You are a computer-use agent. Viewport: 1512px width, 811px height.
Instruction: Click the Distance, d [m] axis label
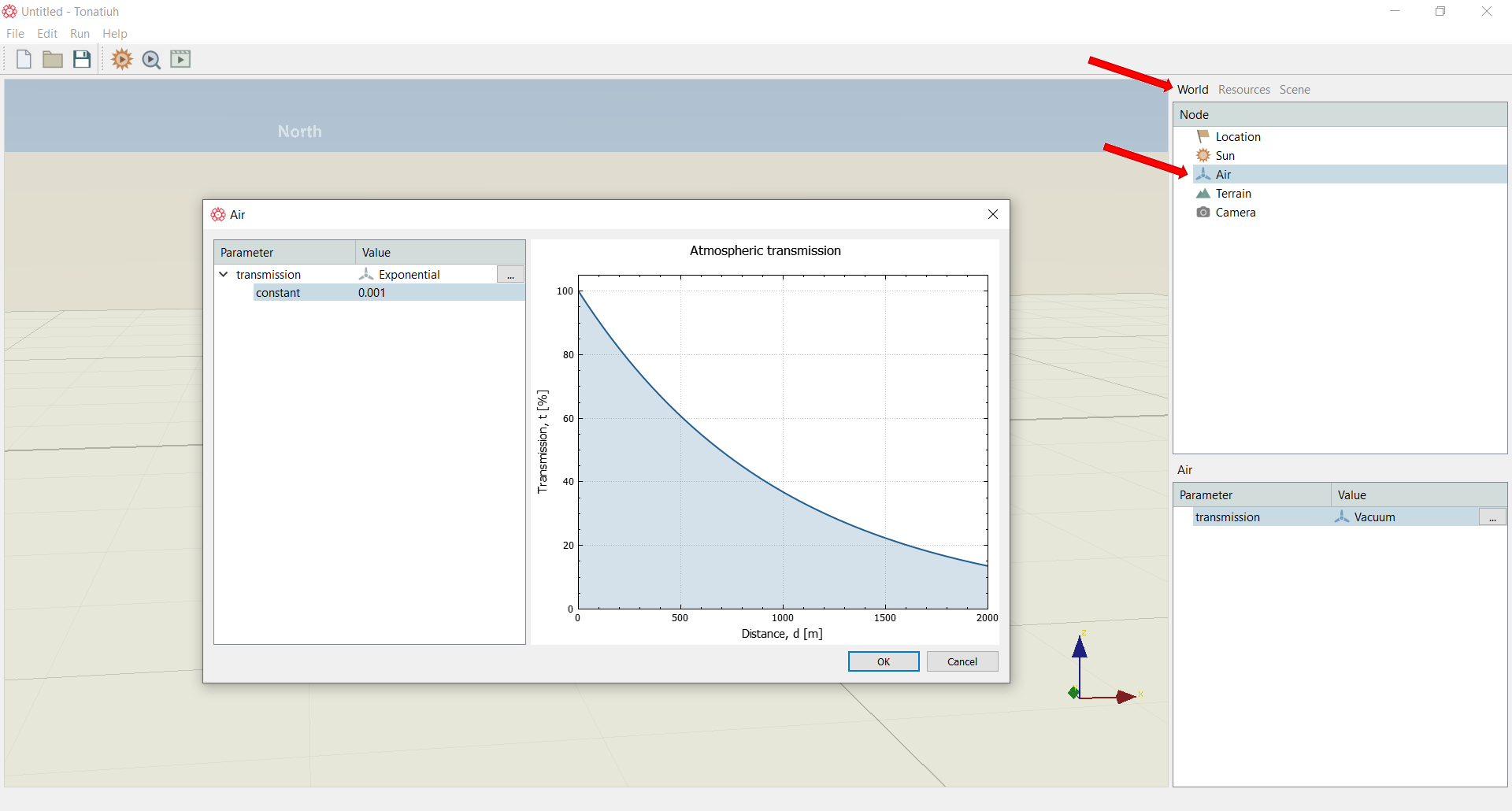pyautogui.click(x=782, y=634)
